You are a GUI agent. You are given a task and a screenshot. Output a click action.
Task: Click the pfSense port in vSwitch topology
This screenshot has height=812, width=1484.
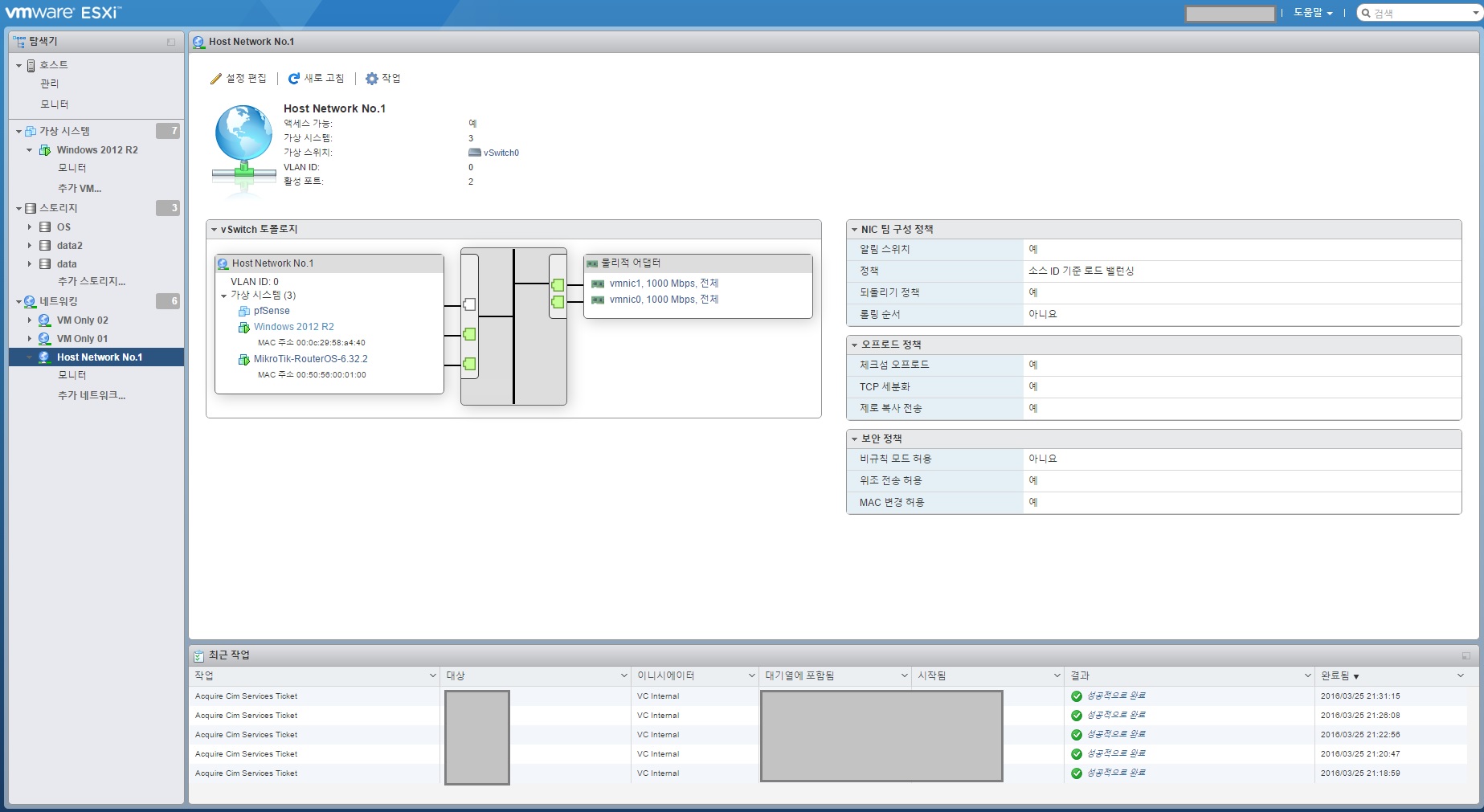point(470,304)
